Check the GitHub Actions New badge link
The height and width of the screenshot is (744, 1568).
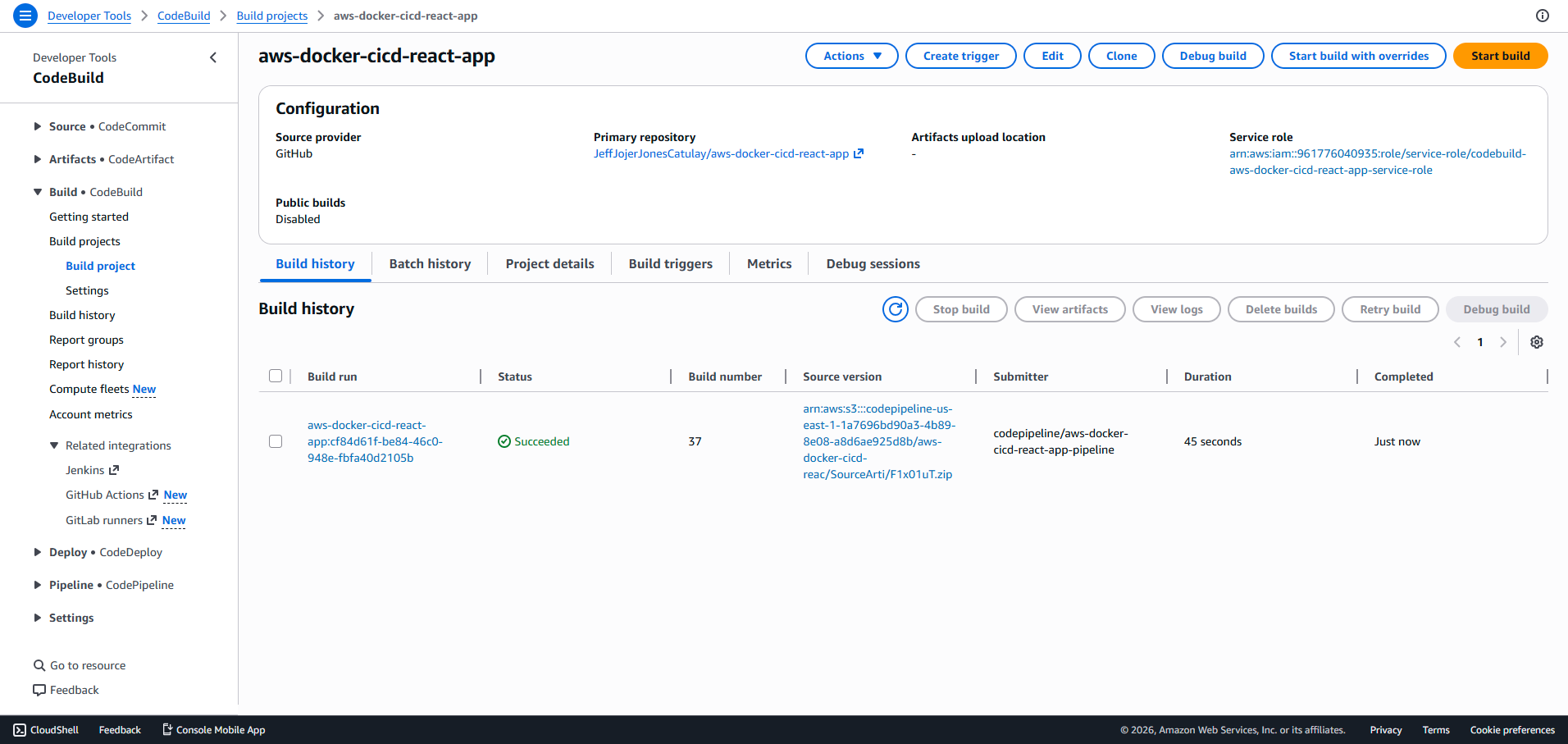pyautogui.click(x=175, y=495)
